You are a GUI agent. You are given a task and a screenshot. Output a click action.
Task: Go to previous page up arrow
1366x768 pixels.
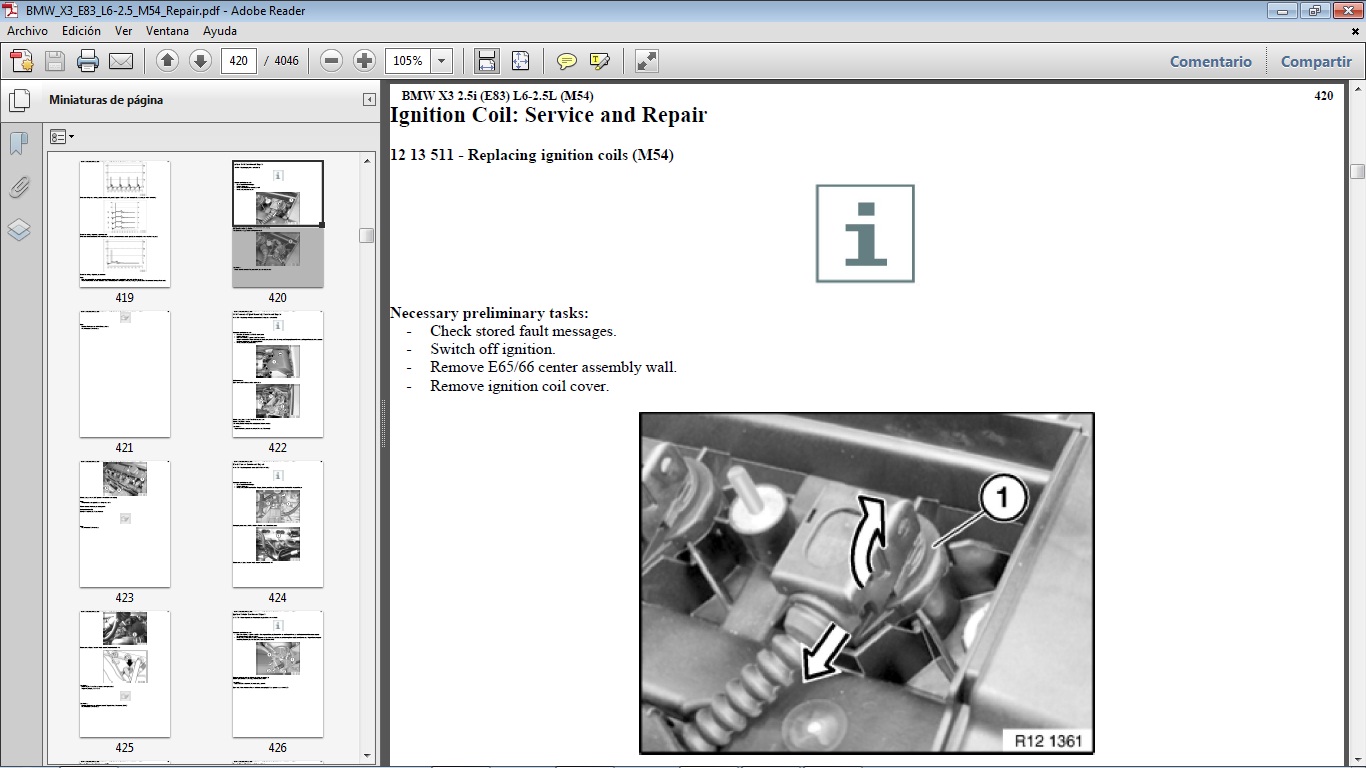[x=168, y=61]
